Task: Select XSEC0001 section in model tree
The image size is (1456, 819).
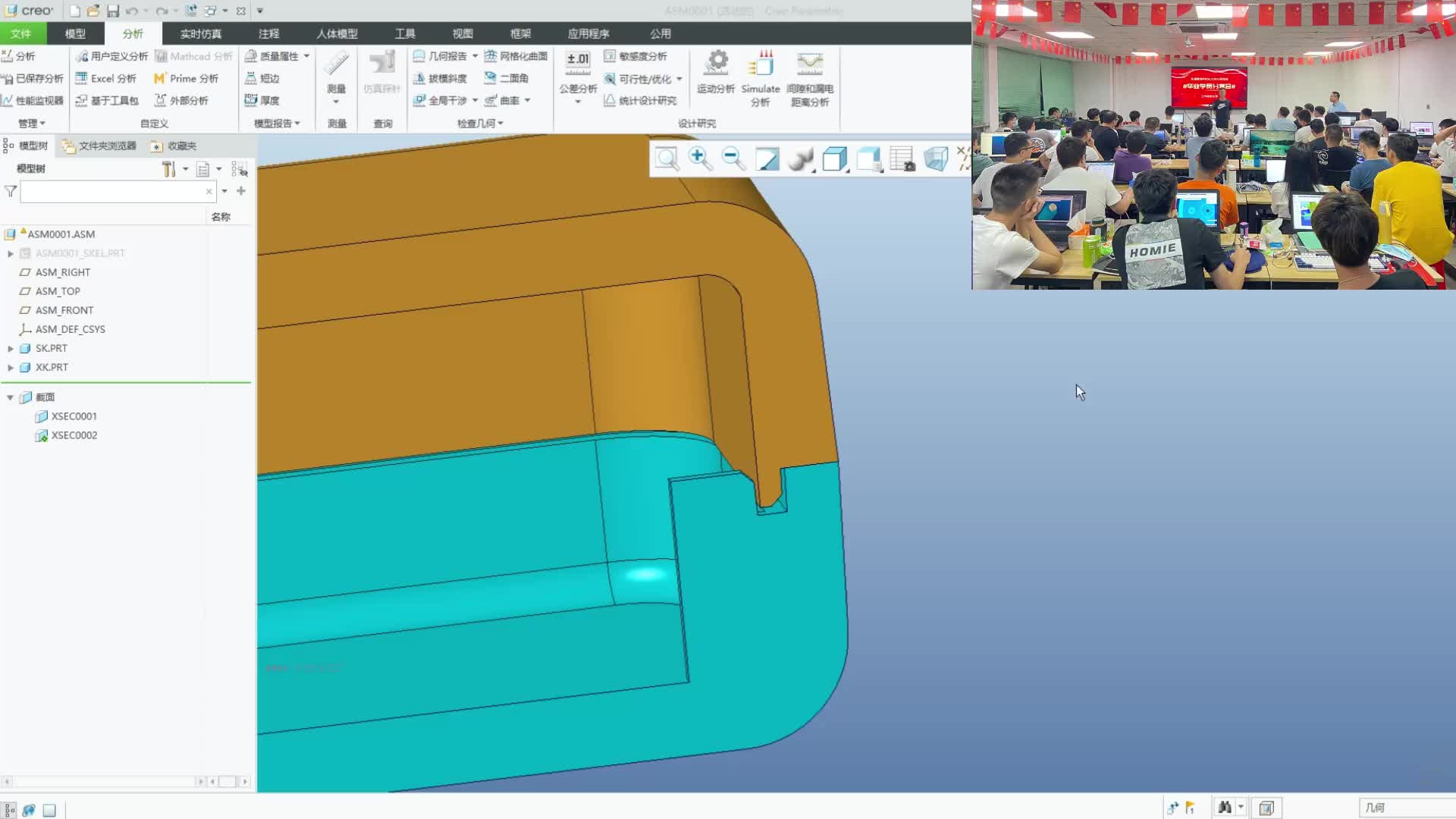Action: (x=74, y=416)
